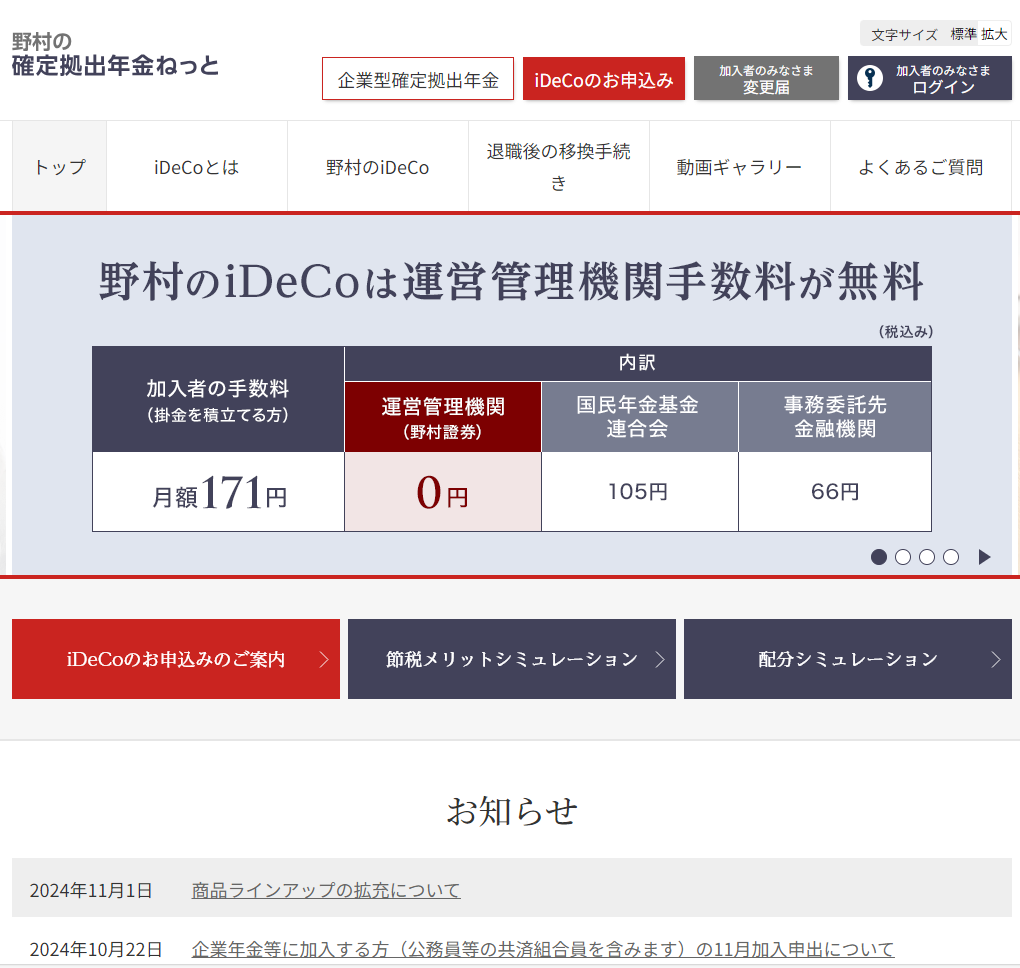Open 企業型確定拠出年金 page
Viewport: 1020px width, 968px height.
pyautogui.click(x=418, y=79)
